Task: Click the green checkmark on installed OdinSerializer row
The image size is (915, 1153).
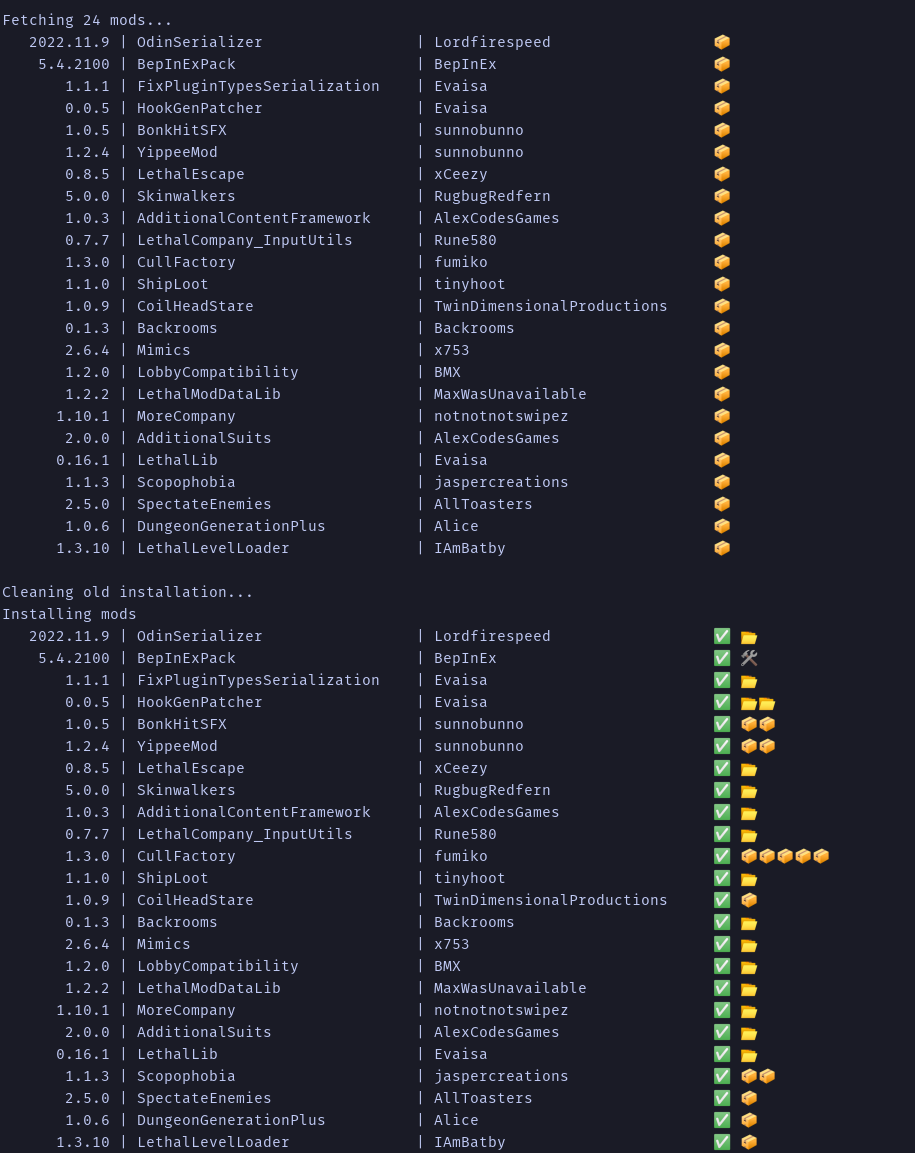Action: point(722,636)
